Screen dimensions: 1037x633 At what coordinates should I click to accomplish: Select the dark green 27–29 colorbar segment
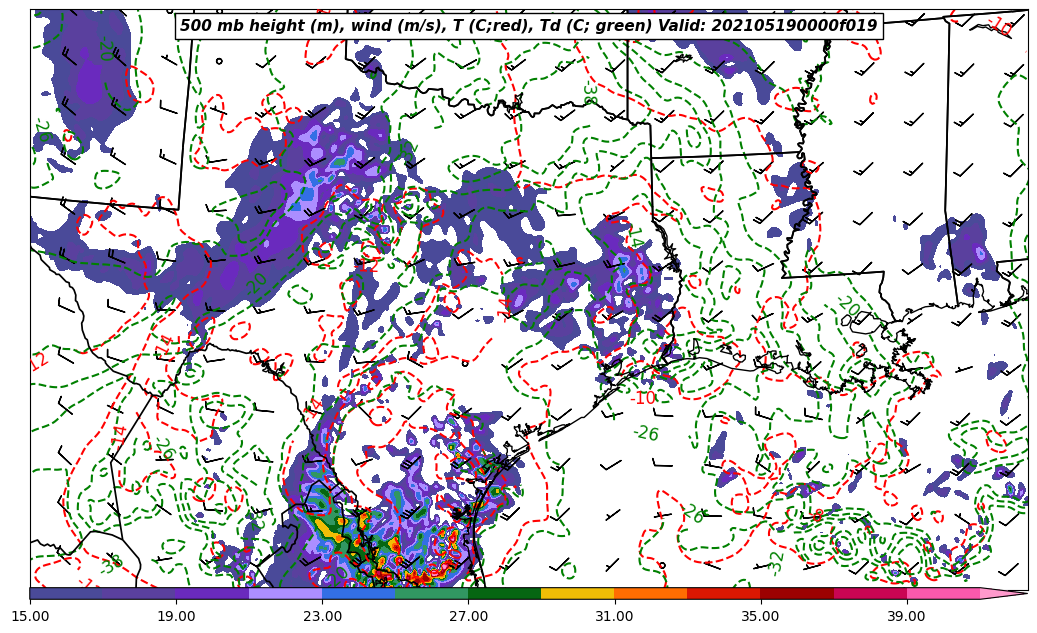coord(504,593)
